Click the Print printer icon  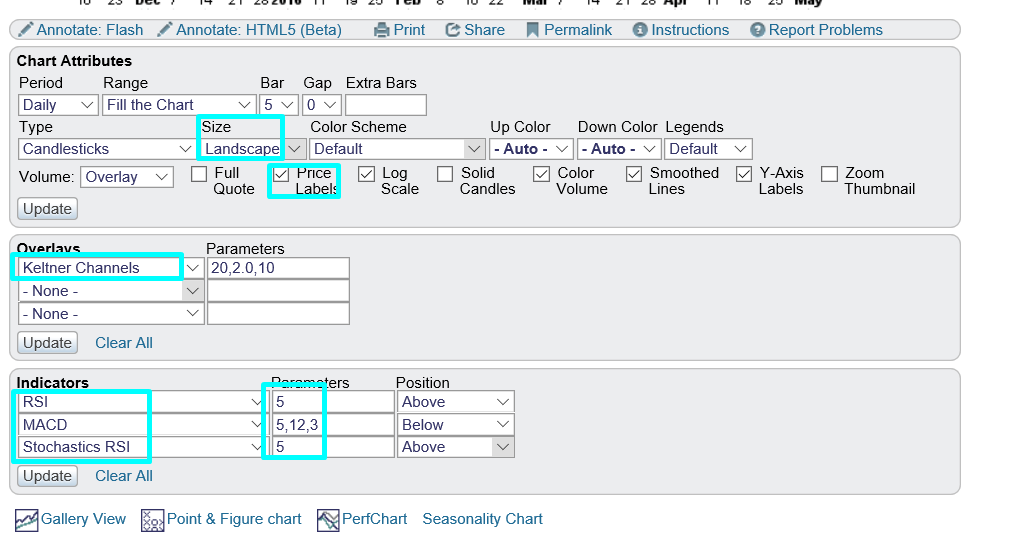381,30
